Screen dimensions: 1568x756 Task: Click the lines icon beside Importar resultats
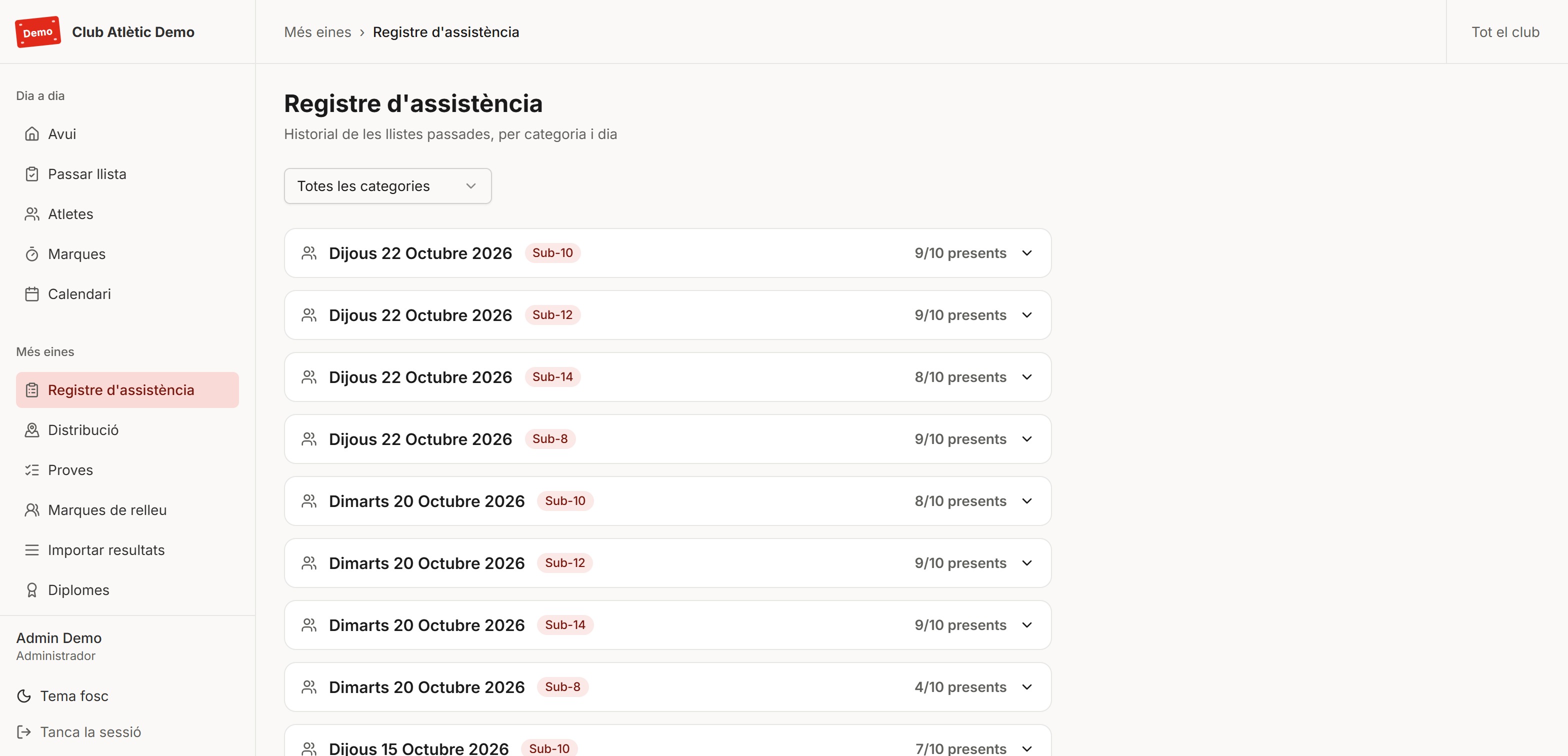[x=31, y=550]
